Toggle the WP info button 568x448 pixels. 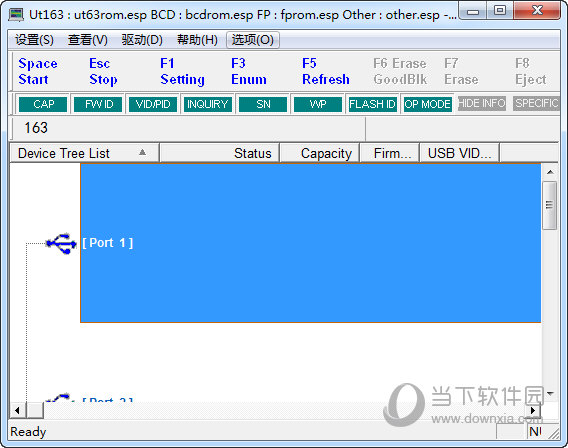pos(318,104)
